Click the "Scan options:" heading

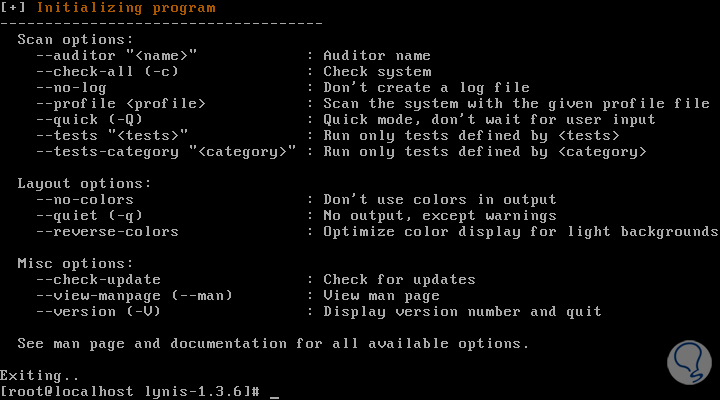[68, 39]
